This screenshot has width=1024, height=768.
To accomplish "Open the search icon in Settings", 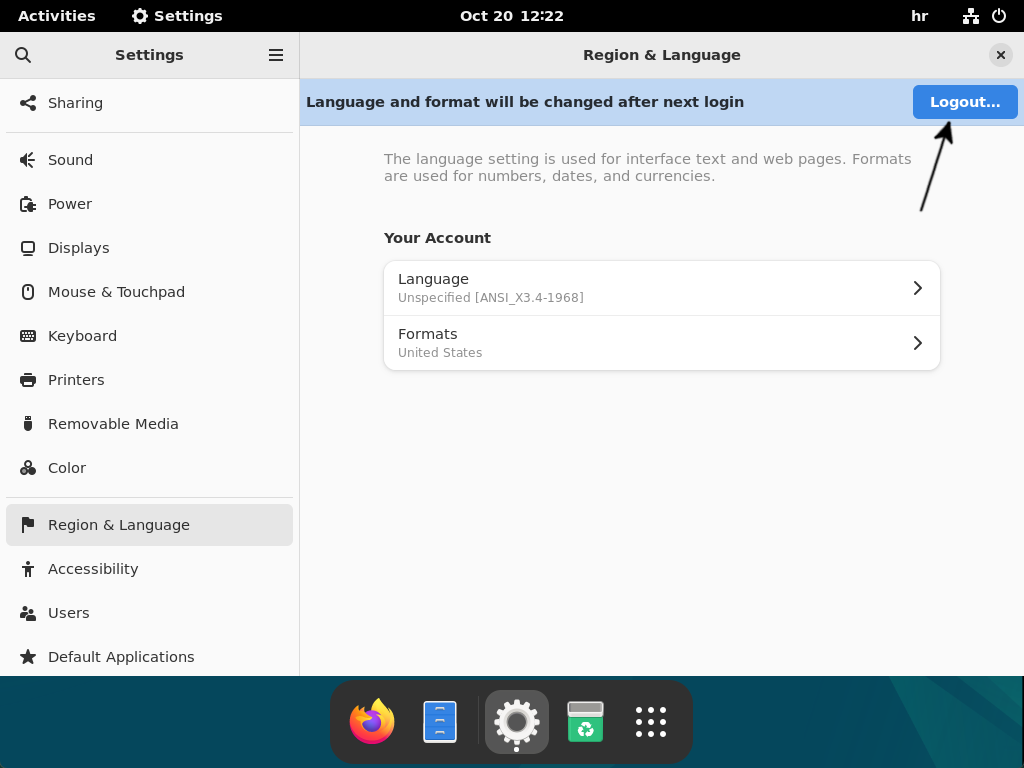I will (x=23, y=55).
